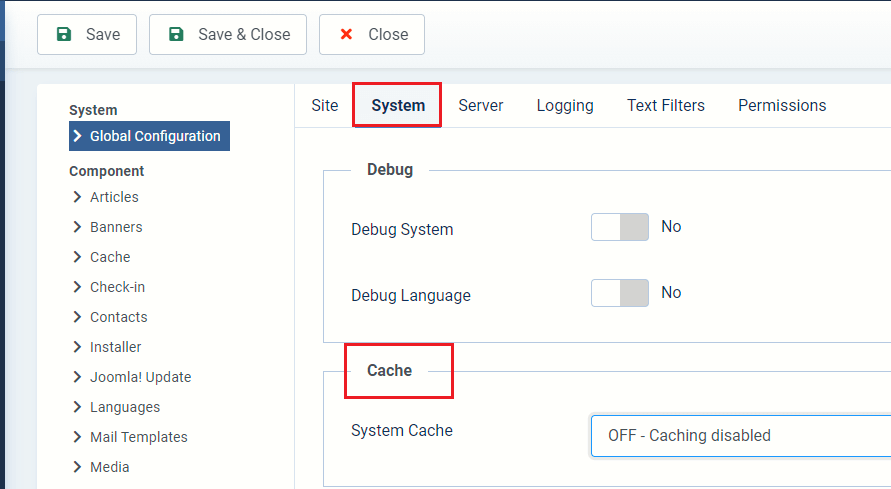This screenshot has width=891, height=489.
Task: Open the Permissions tab
Action: (x=782, y=105)
